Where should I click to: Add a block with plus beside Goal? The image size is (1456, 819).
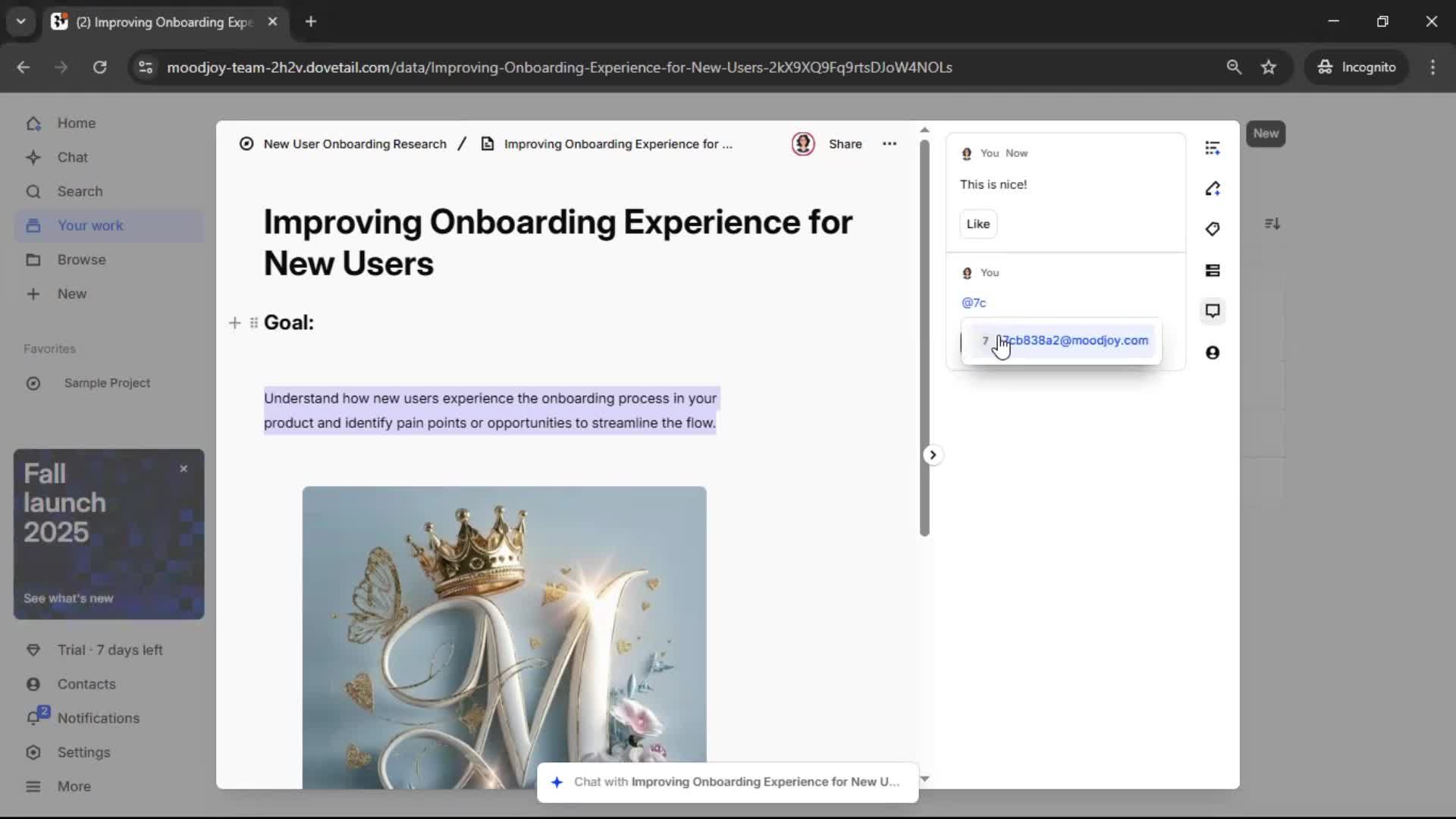point(234,323)
